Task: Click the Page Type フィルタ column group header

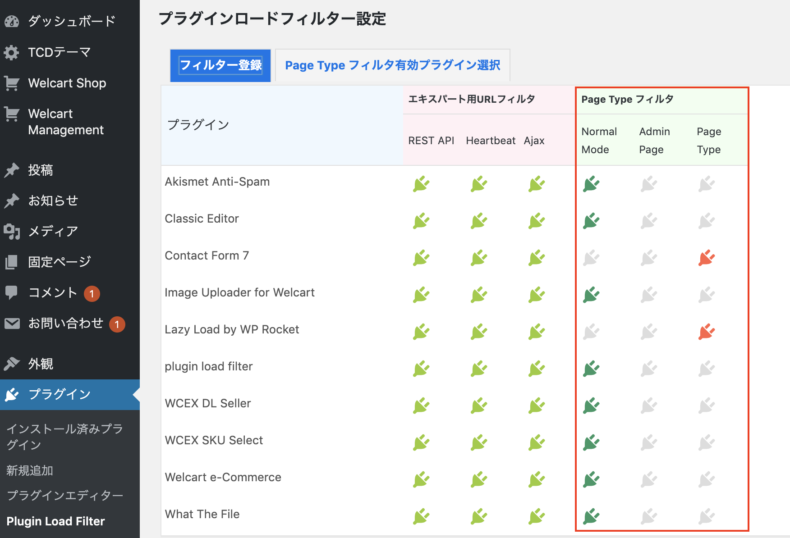Action: (627, 99)
